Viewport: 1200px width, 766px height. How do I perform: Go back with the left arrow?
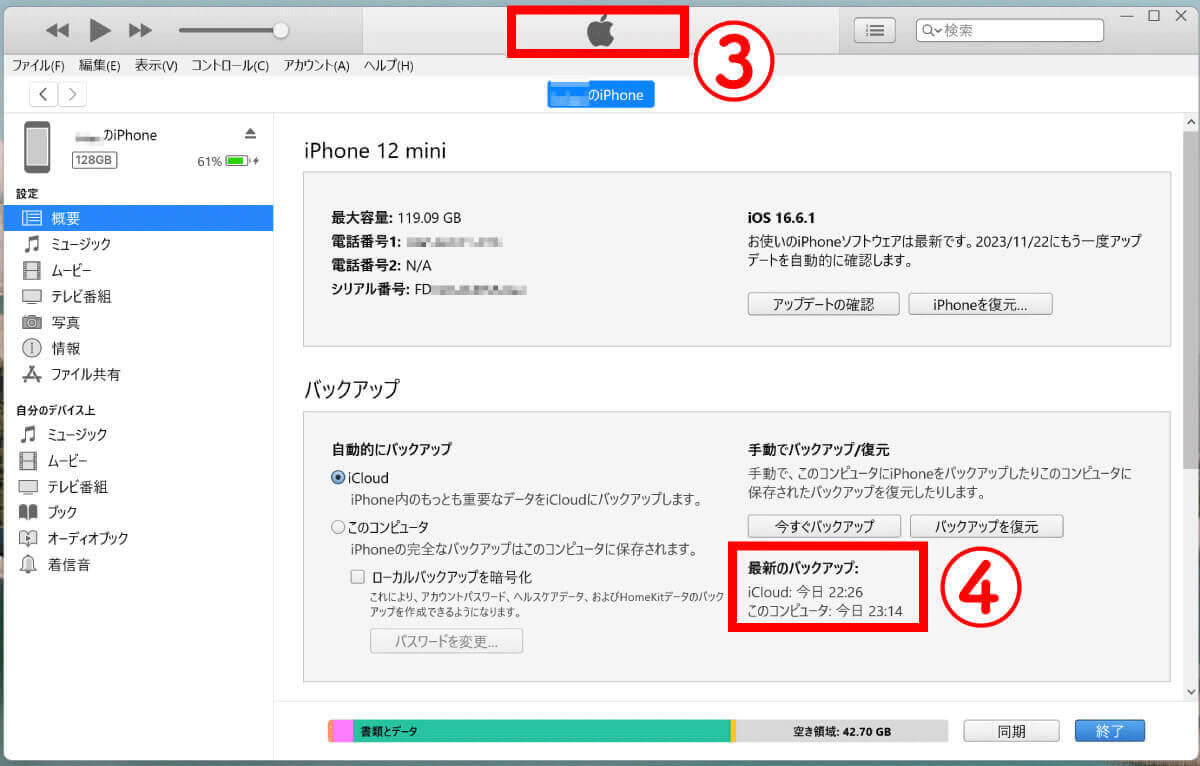(44, 95)
